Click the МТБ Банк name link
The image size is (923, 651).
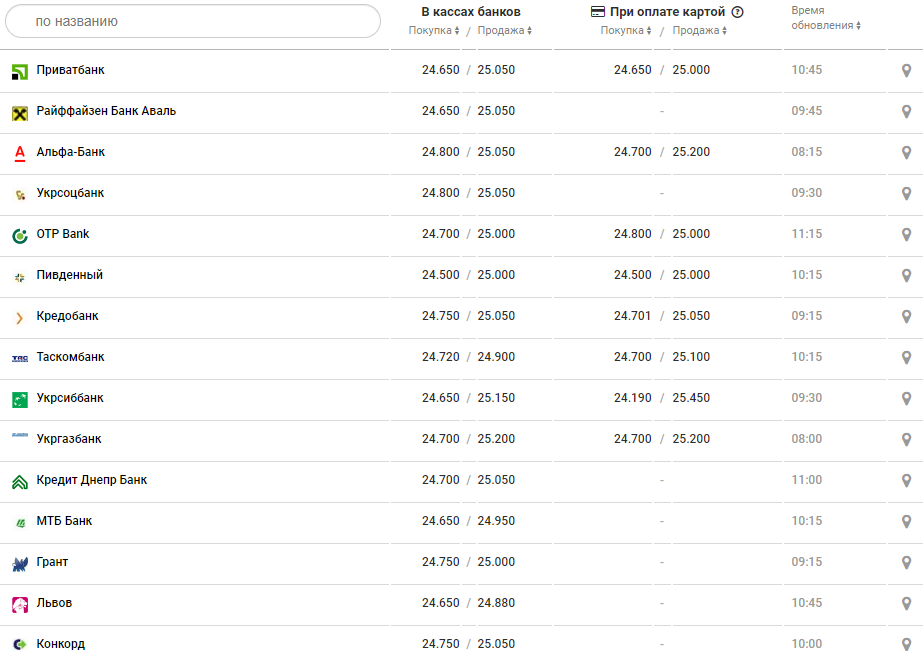pos(64,521)
